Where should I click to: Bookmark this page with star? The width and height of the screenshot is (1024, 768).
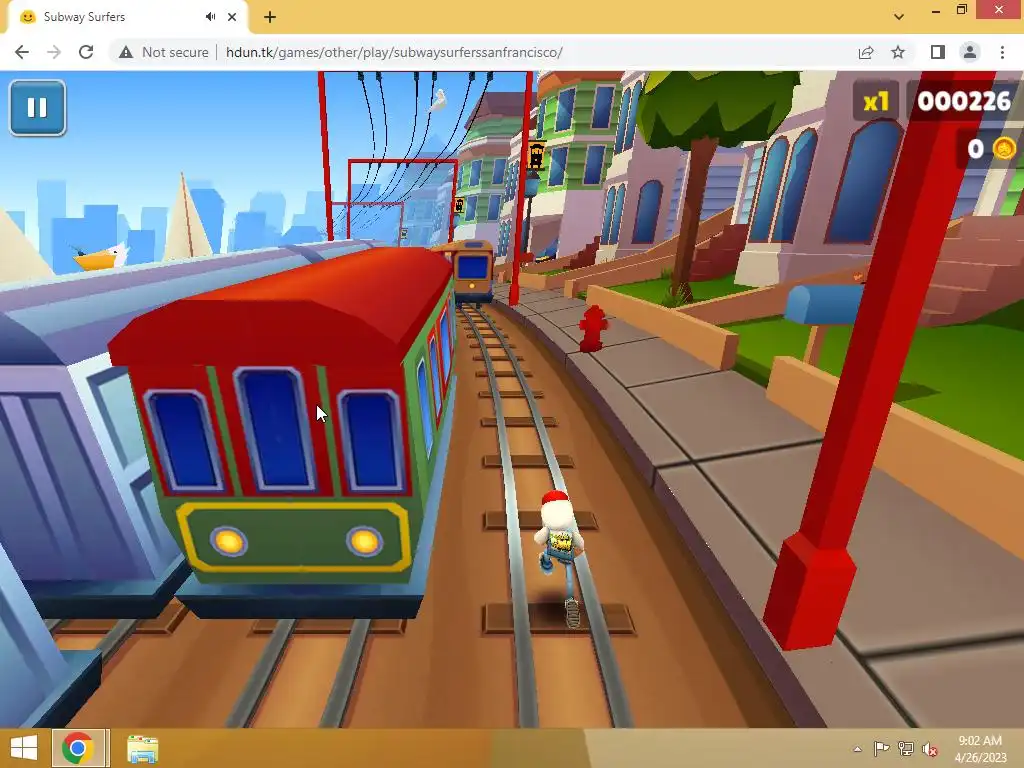(898, 52)
